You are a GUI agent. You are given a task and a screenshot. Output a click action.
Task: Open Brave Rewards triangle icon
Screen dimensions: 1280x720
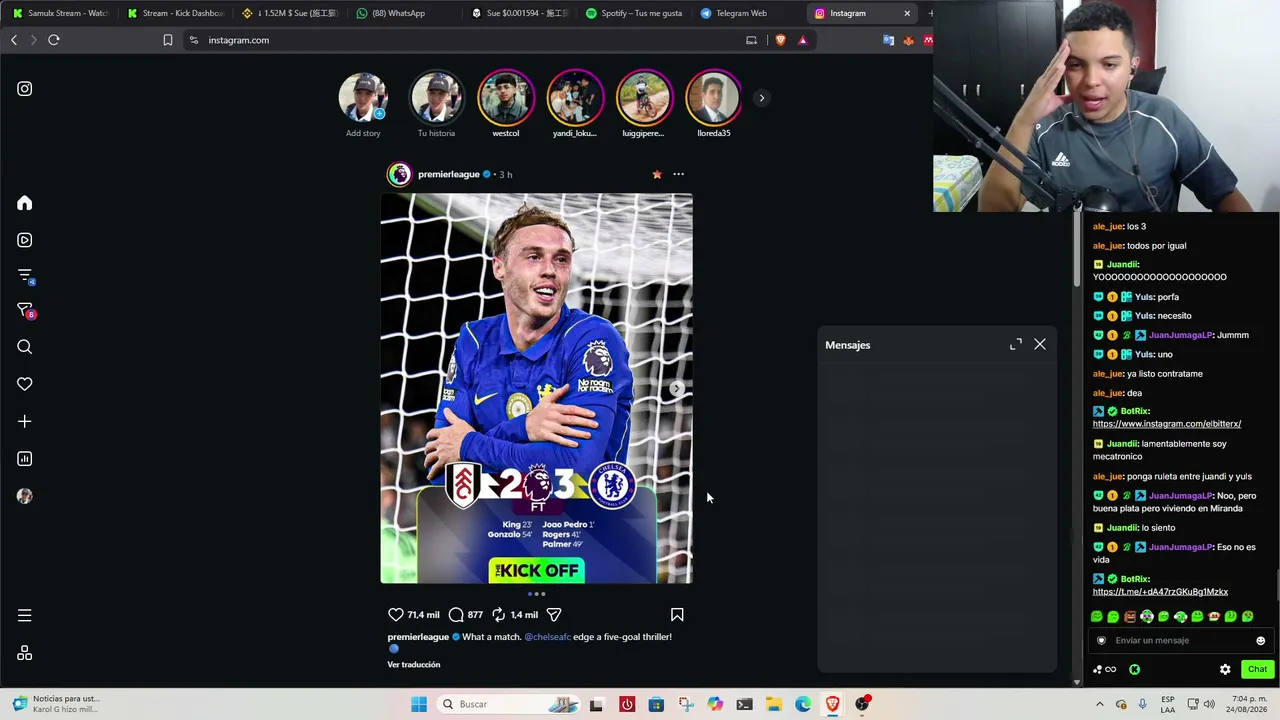(x=802, y=40)
